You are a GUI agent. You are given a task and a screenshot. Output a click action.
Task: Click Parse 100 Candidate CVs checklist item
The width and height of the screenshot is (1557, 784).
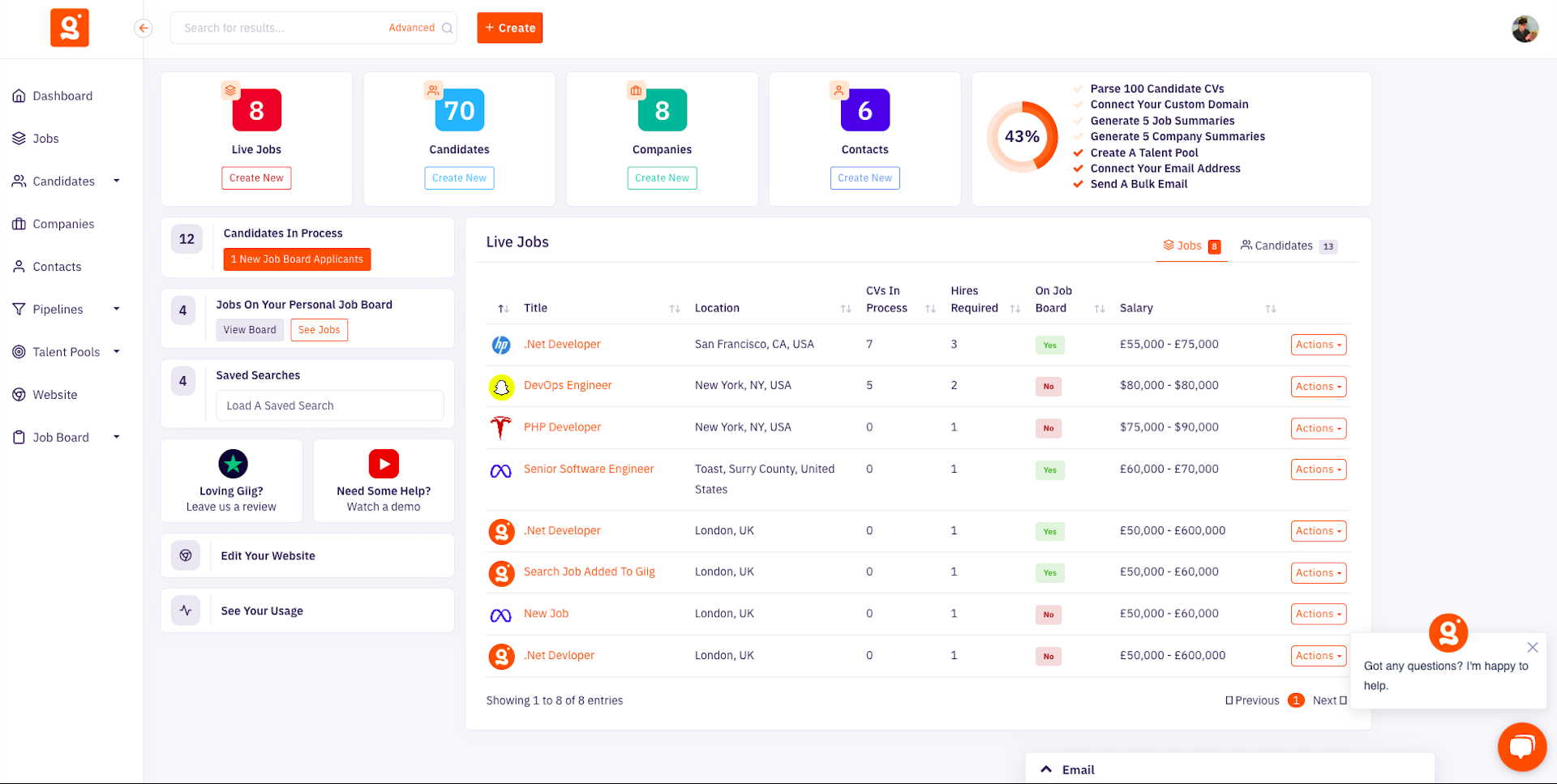(1157, 89)
